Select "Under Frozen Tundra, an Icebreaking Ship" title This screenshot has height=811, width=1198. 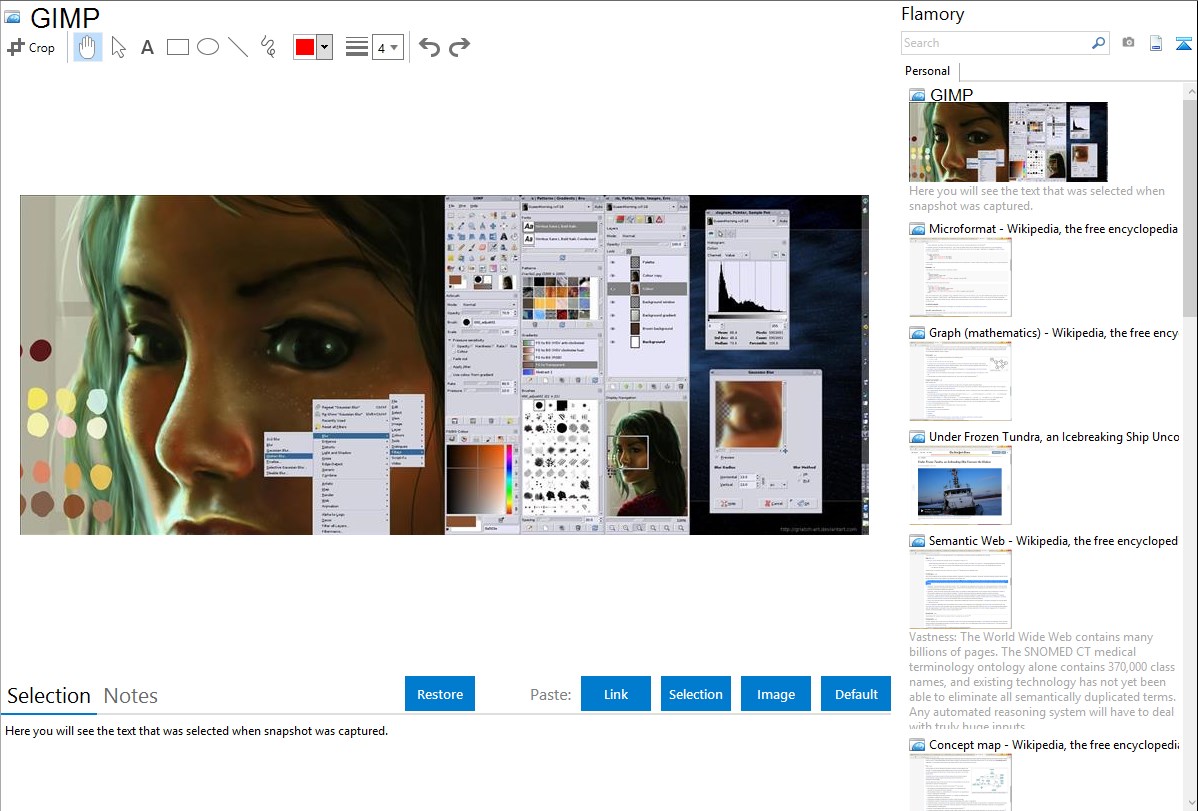pyautogui.click(x=1054, y=437)
